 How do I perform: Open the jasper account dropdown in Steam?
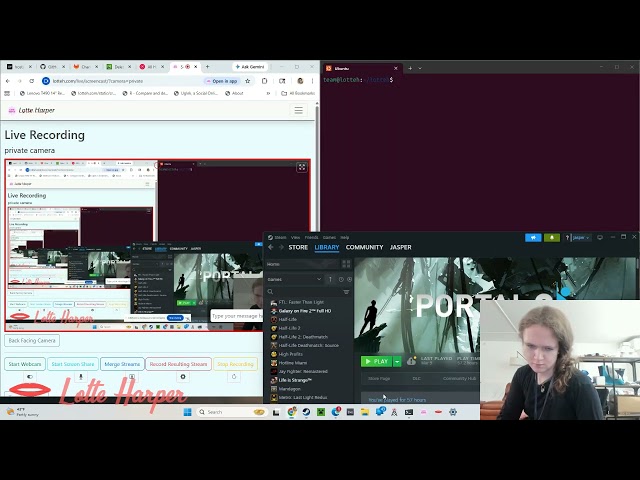[581, 238]
